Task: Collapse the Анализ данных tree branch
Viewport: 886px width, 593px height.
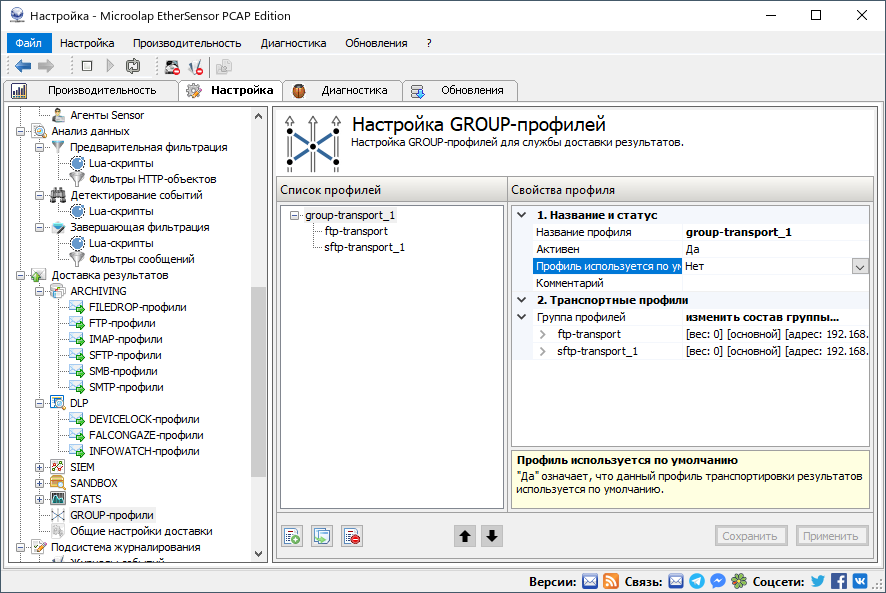Action: (x=19, y=131)
